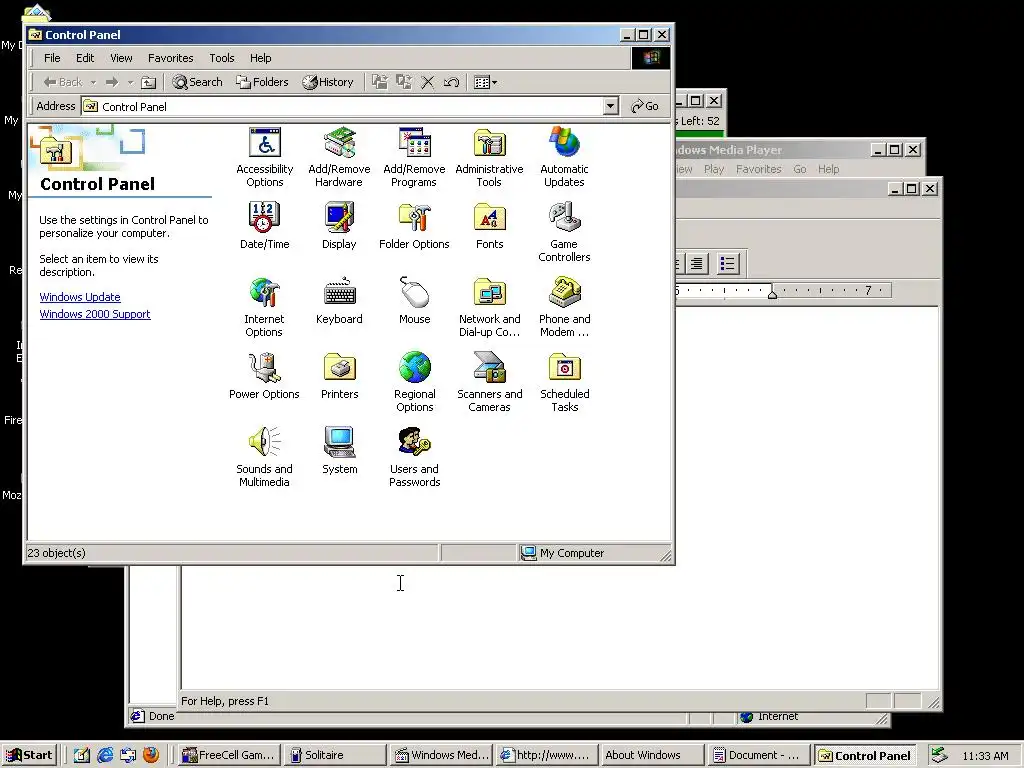Open Folder Options applet
The height and width of the screenshot is (768, 1024).
click(414, 225)
